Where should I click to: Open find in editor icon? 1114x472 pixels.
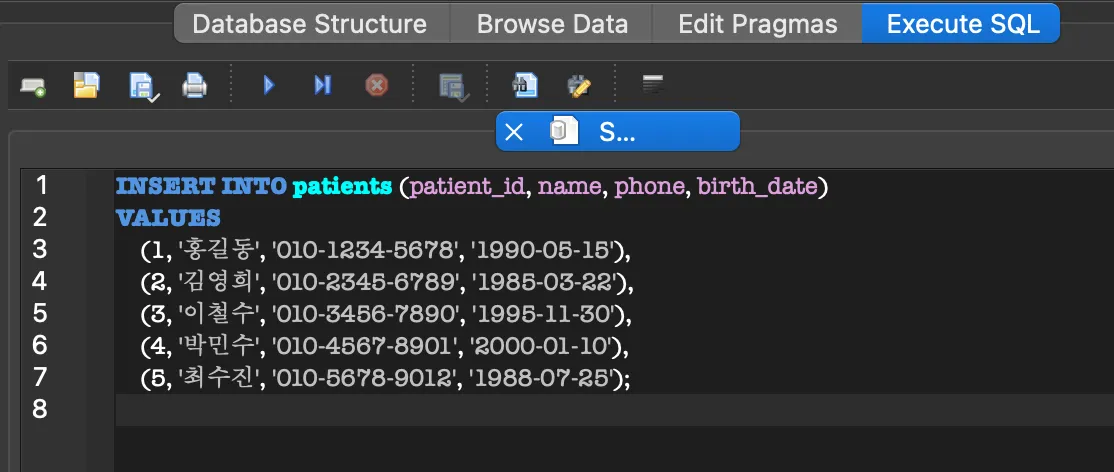tap(524, 86)
